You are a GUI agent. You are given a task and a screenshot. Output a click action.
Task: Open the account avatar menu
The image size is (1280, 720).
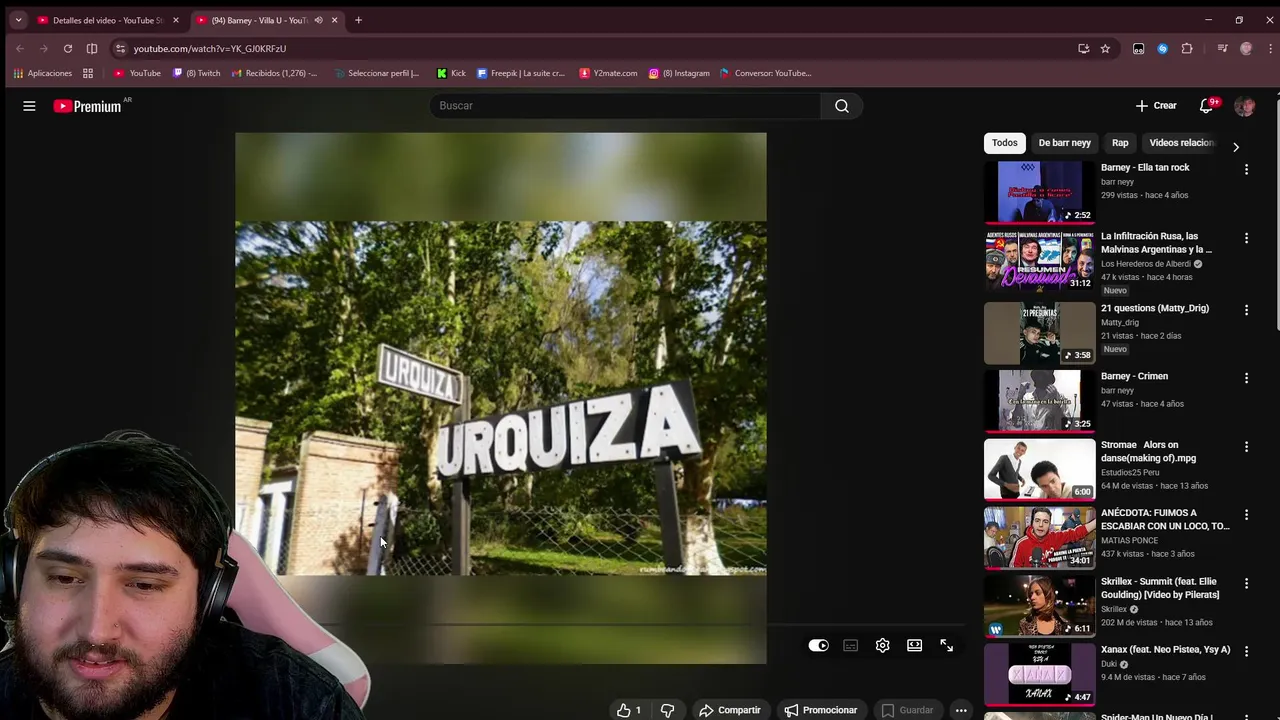[x=1244, y=106]
